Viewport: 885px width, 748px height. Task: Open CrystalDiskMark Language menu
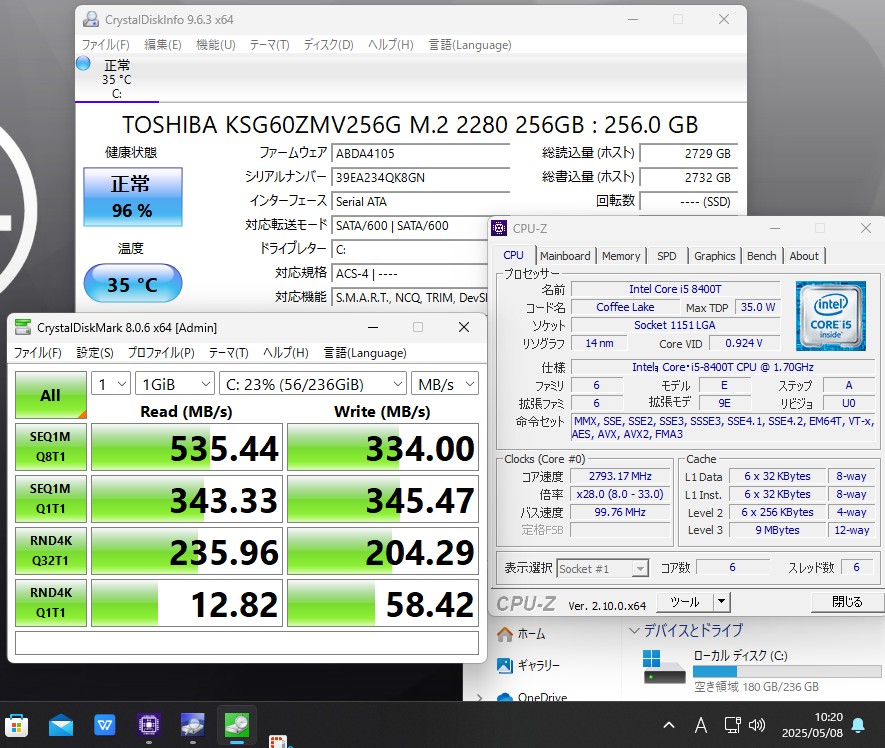[365, 353]
